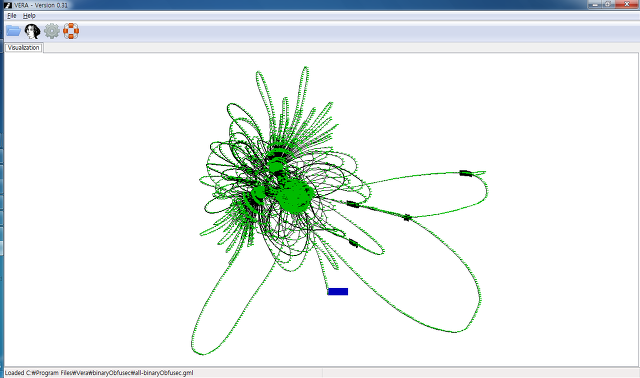Click the blue start node rectangle

[338, 291]
